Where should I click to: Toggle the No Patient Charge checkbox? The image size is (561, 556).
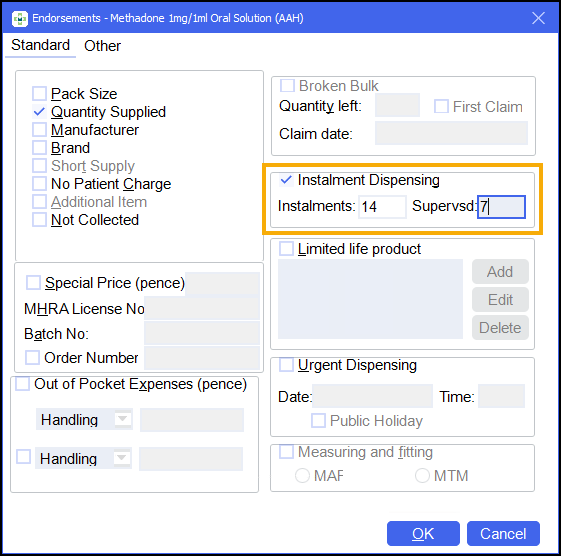point(39,184)
